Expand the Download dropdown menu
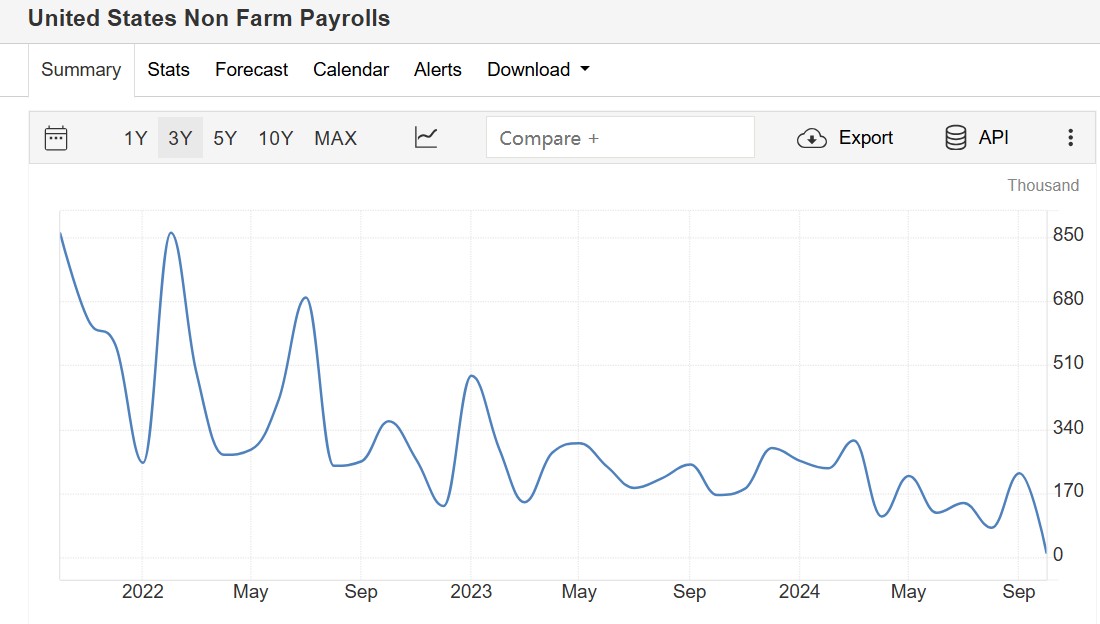The width and height of the screenshot is (1100, 624). (x=538, y=70)
